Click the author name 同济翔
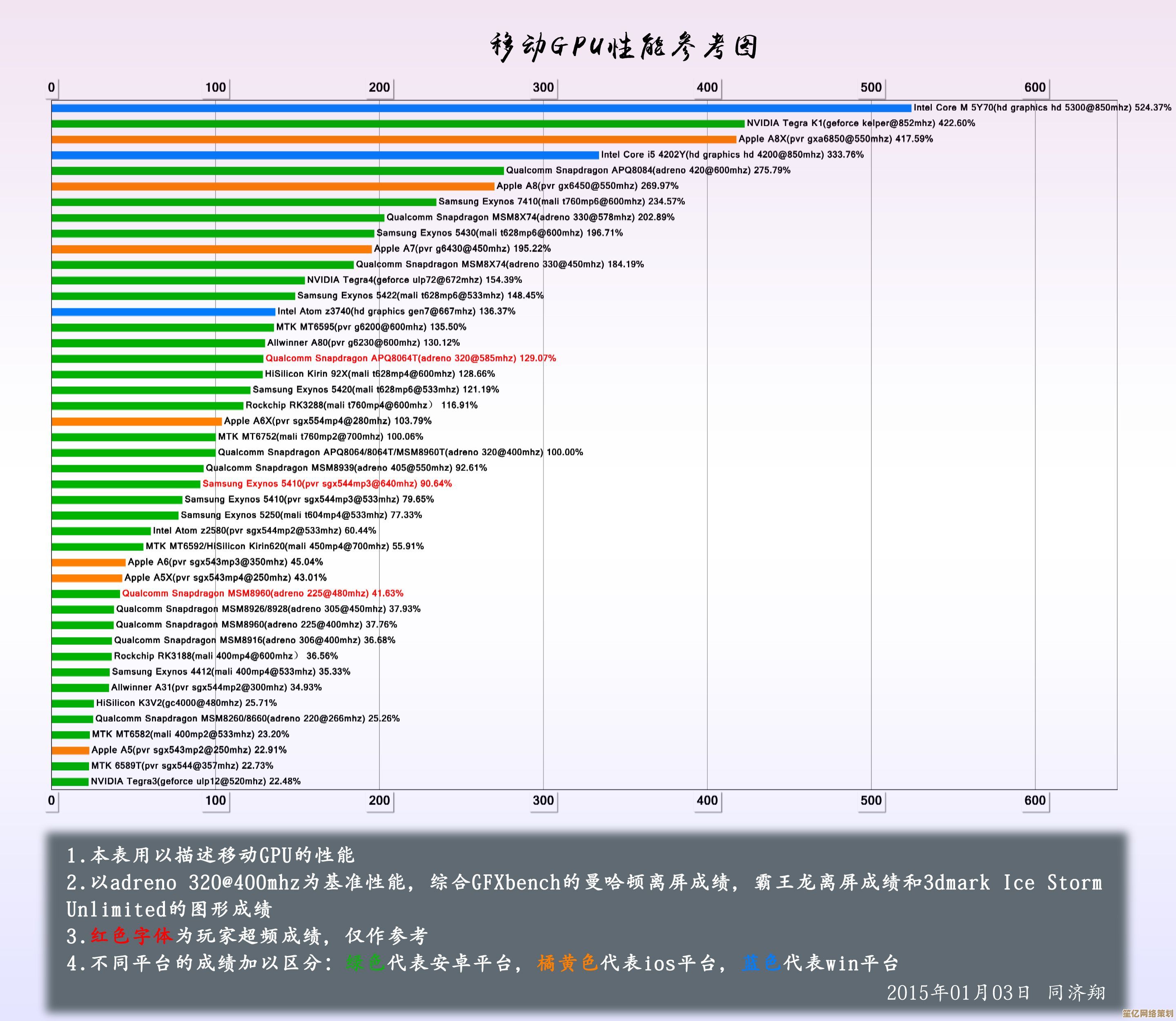The height and width of the screenshot is (1021, 1176). click(x=1076, y=993)
